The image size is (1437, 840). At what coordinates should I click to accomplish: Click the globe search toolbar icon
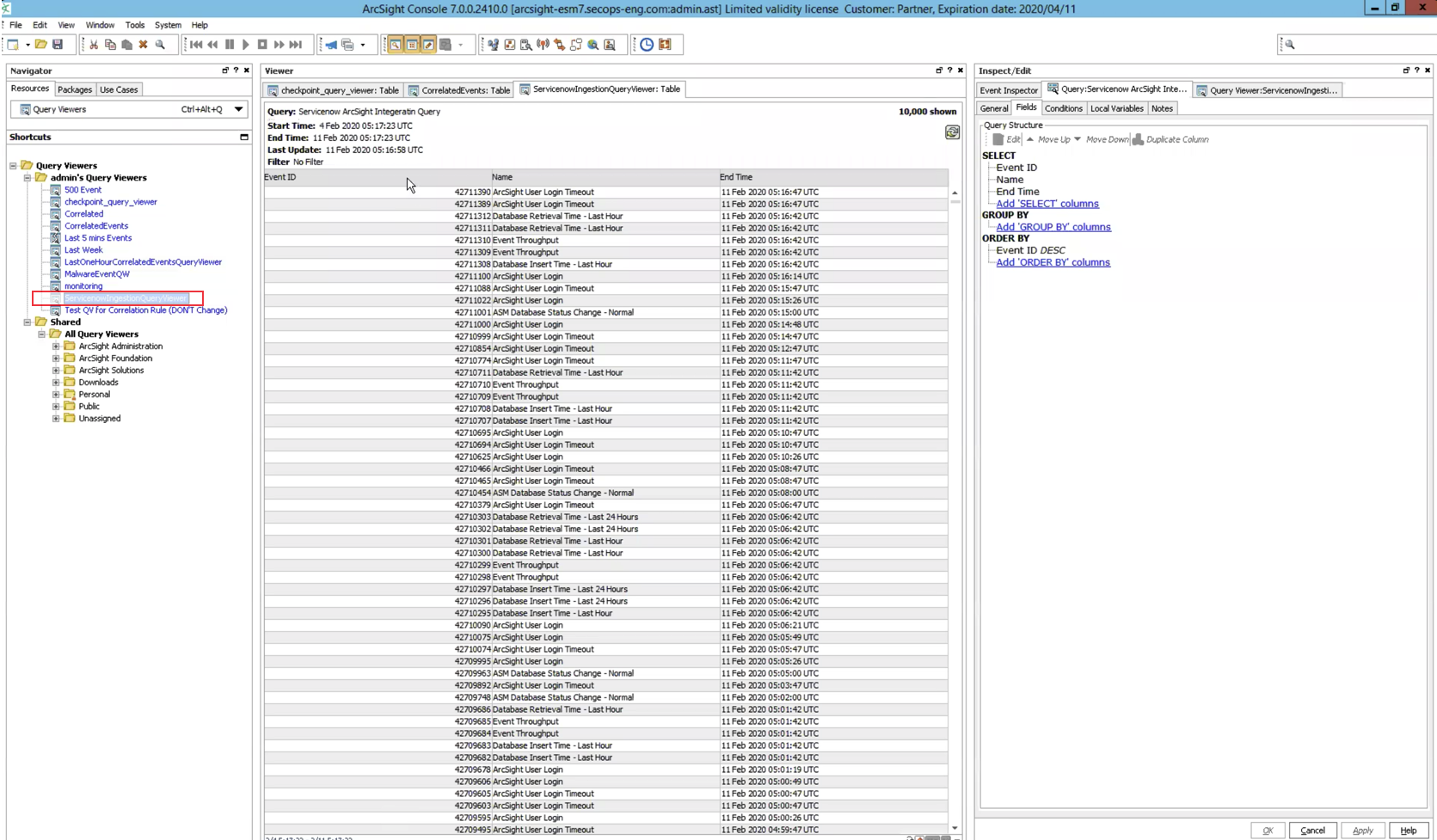(x=593, y=45)
